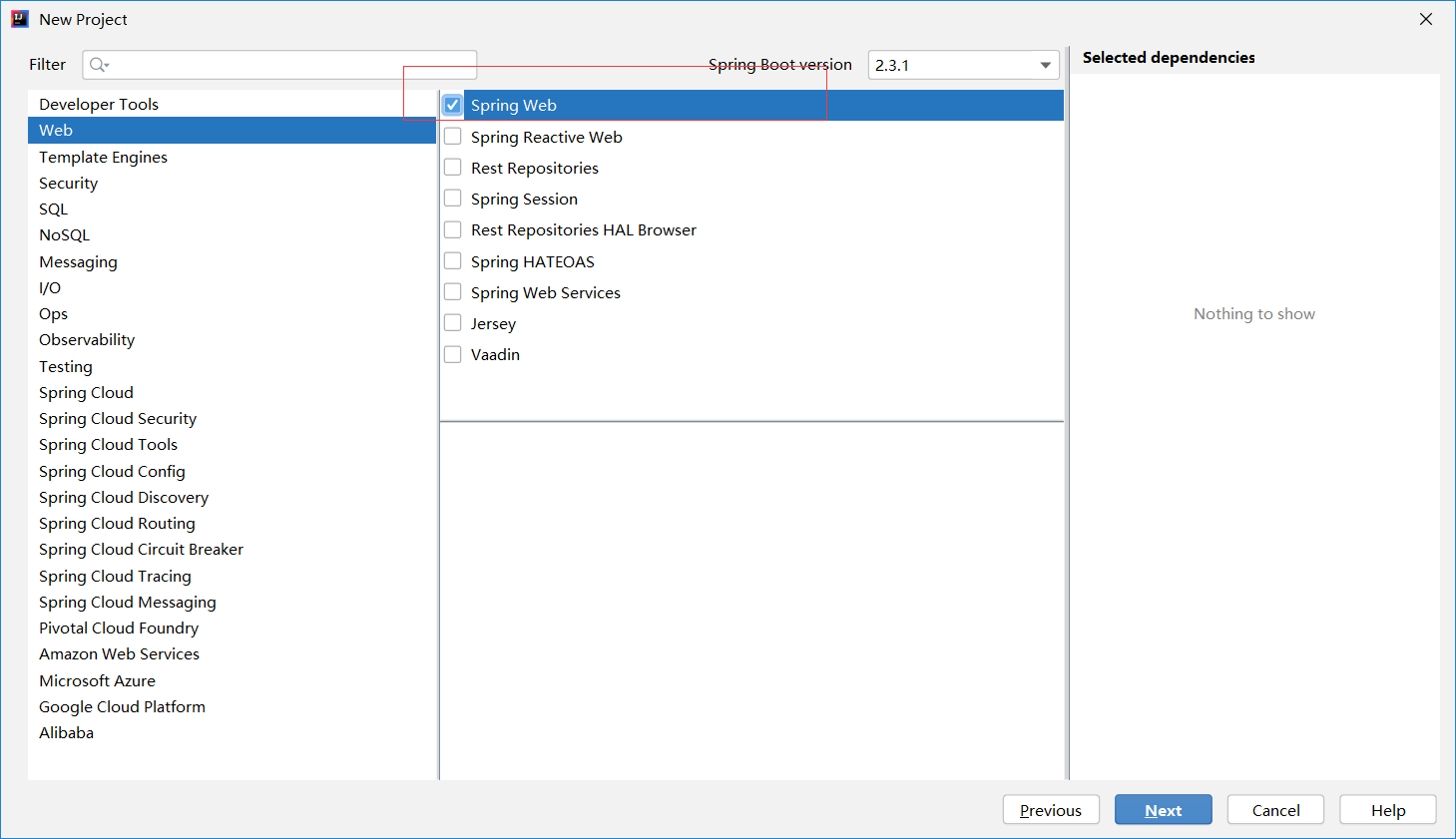Click the Next button

(x=1163, y=810)
